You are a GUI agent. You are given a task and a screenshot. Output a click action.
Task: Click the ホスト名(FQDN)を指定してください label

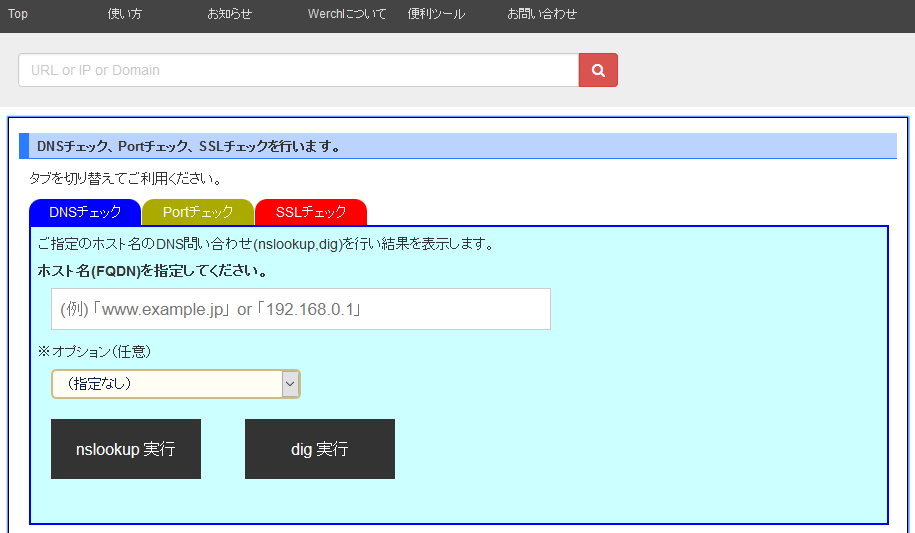click(x=152, y=271)
